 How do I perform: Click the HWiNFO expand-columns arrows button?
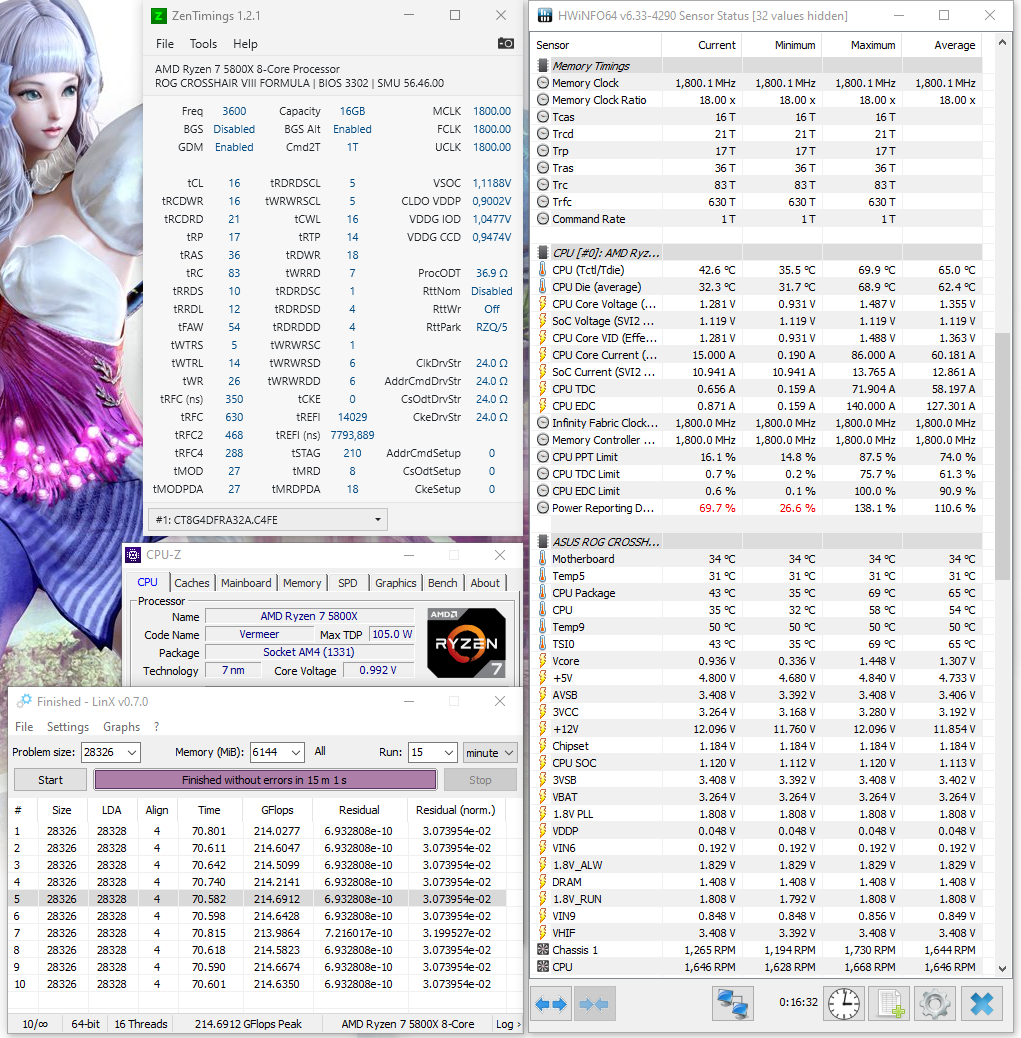pos(551,1004)
